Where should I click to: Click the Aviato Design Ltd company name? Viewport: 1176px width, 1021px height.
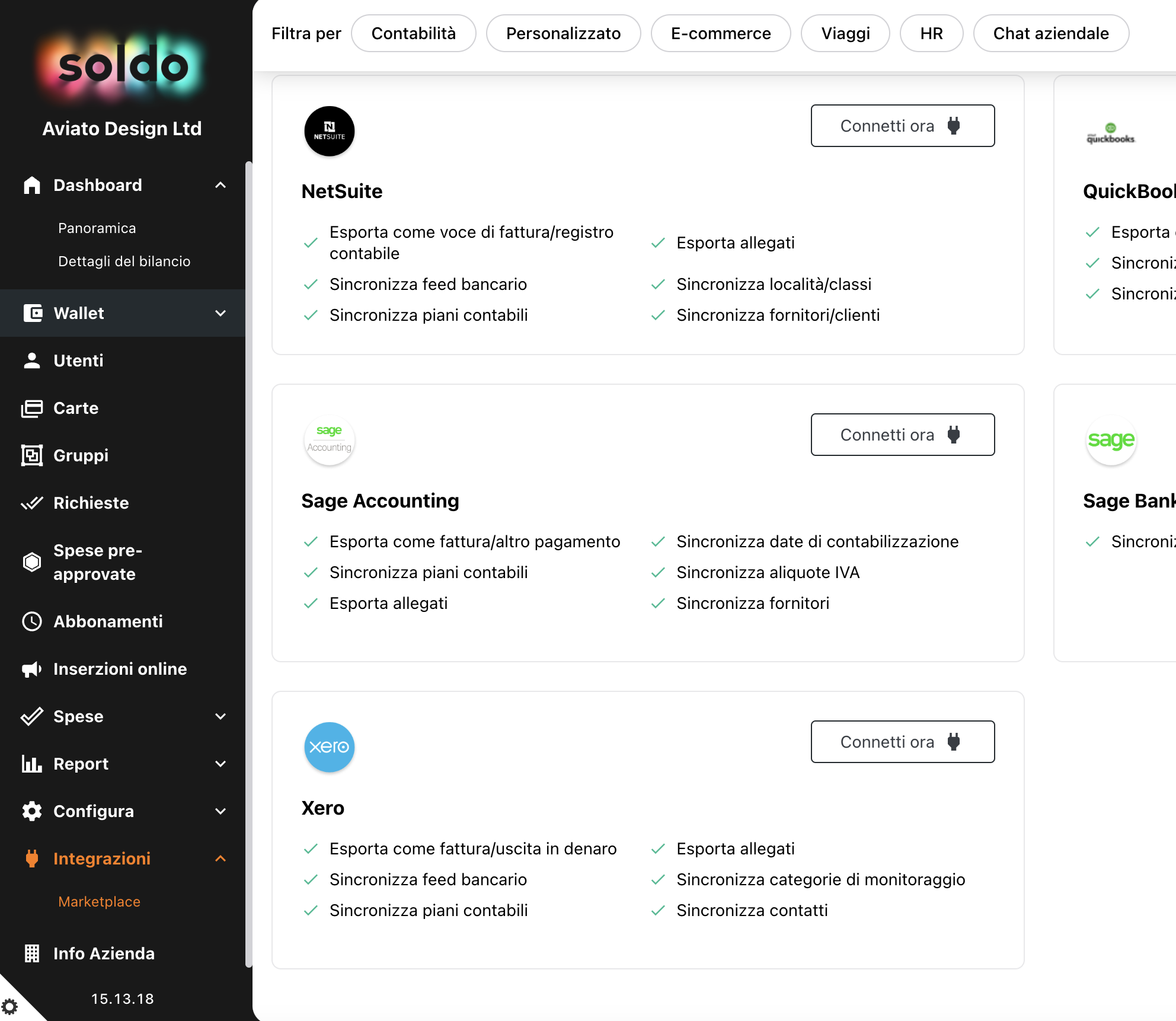[122, 129]
